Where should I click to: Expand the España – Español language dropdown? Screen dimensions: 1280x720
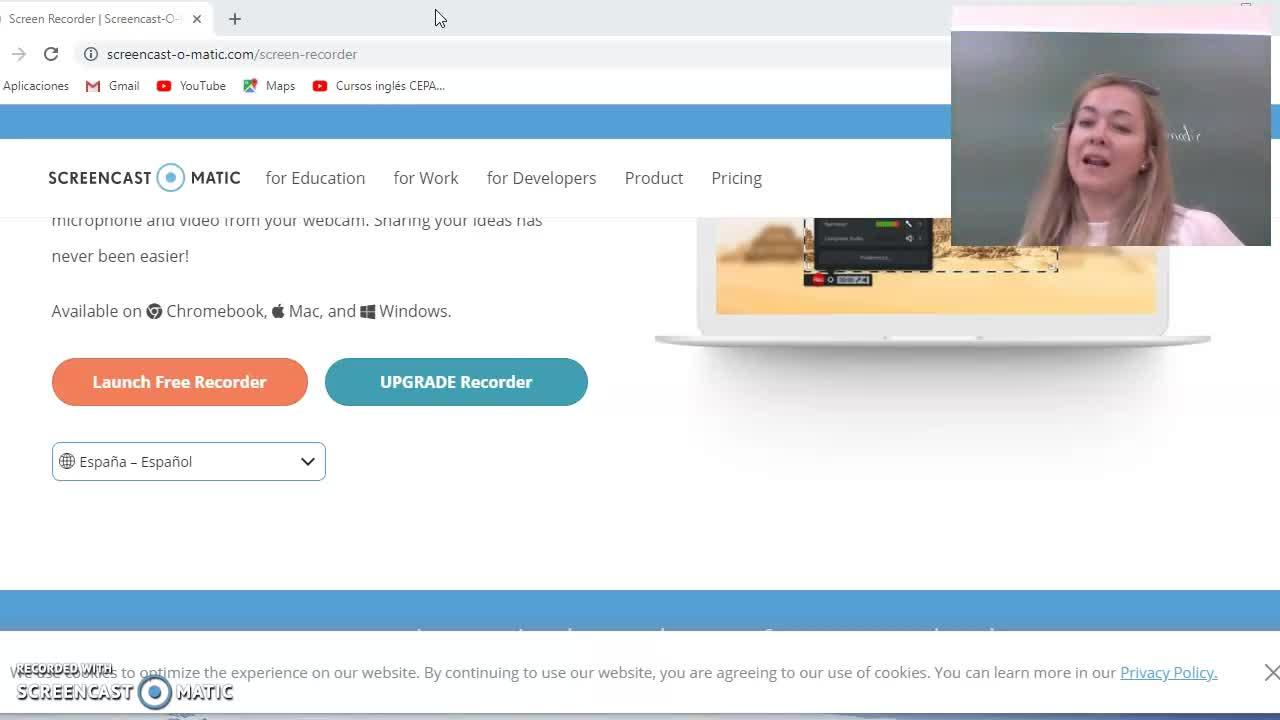(189, 462)
